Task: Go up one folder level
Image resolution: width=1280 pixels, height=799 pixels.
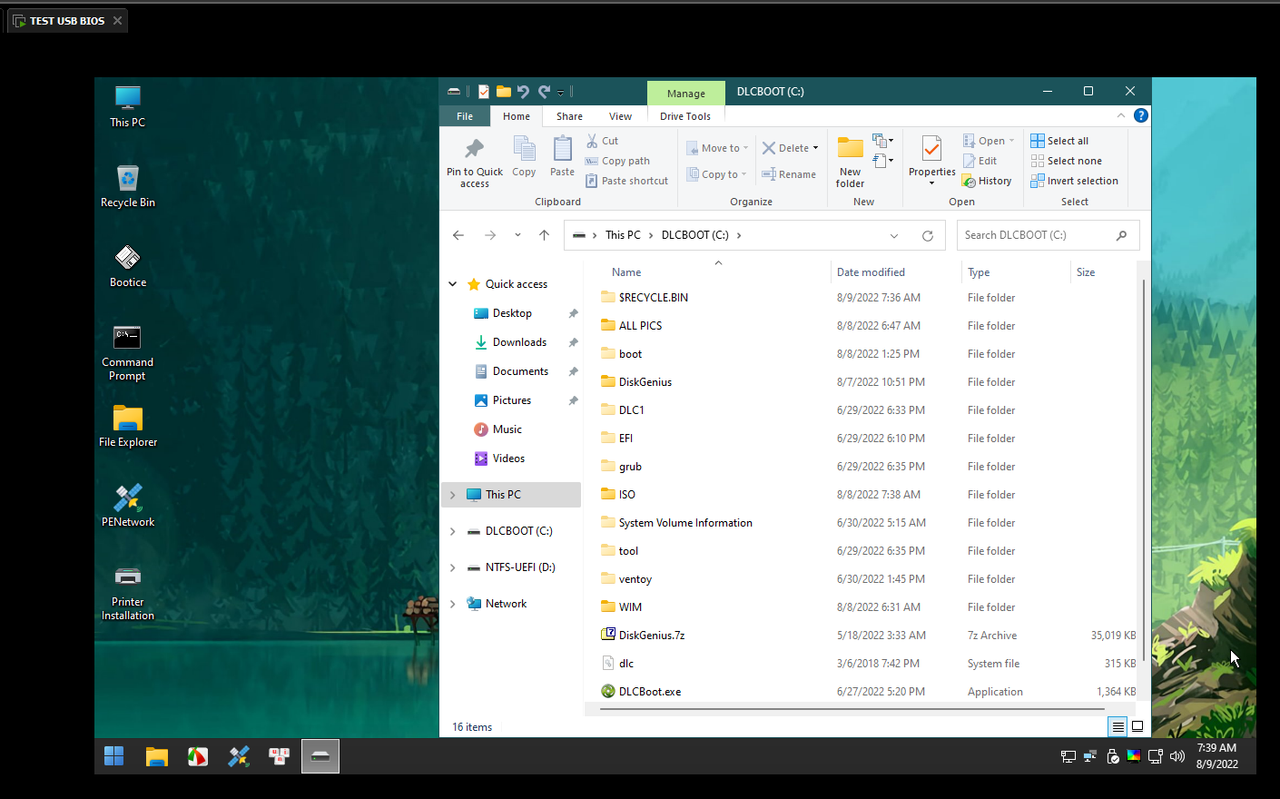Action: click(x=544, y=235)
